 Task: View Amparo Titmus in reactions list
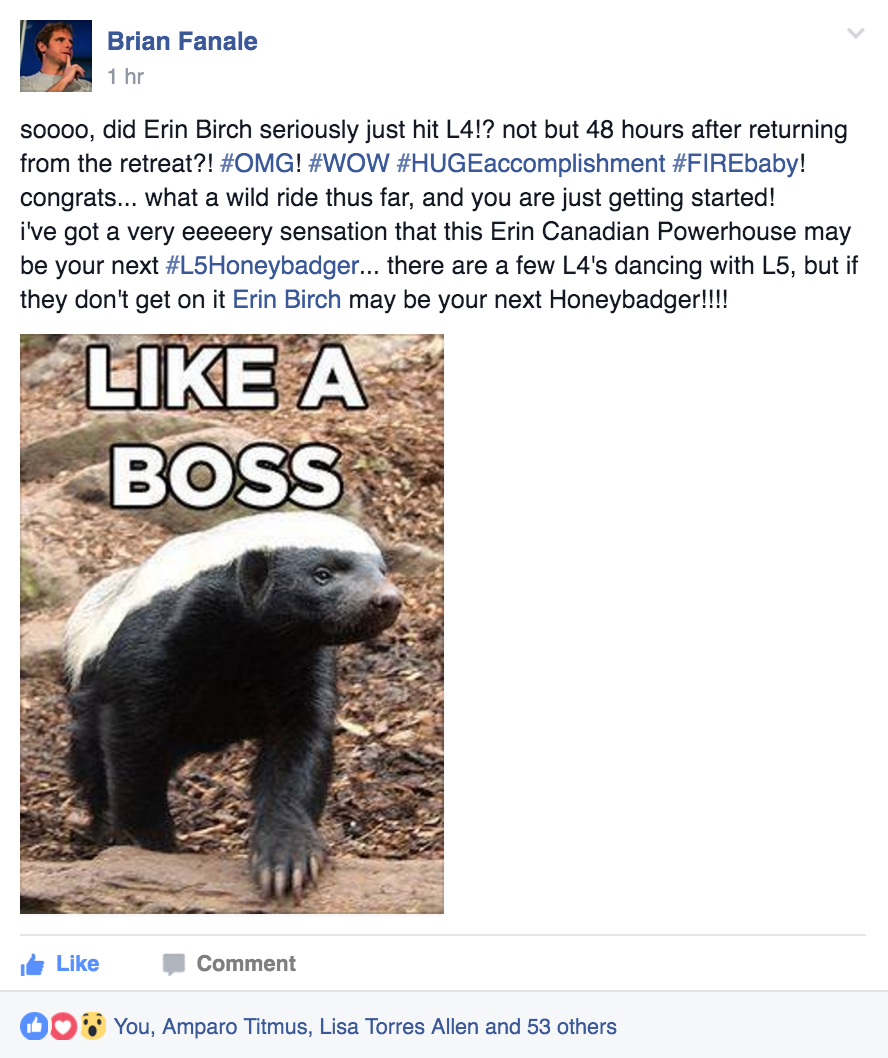click(236, 1026)
